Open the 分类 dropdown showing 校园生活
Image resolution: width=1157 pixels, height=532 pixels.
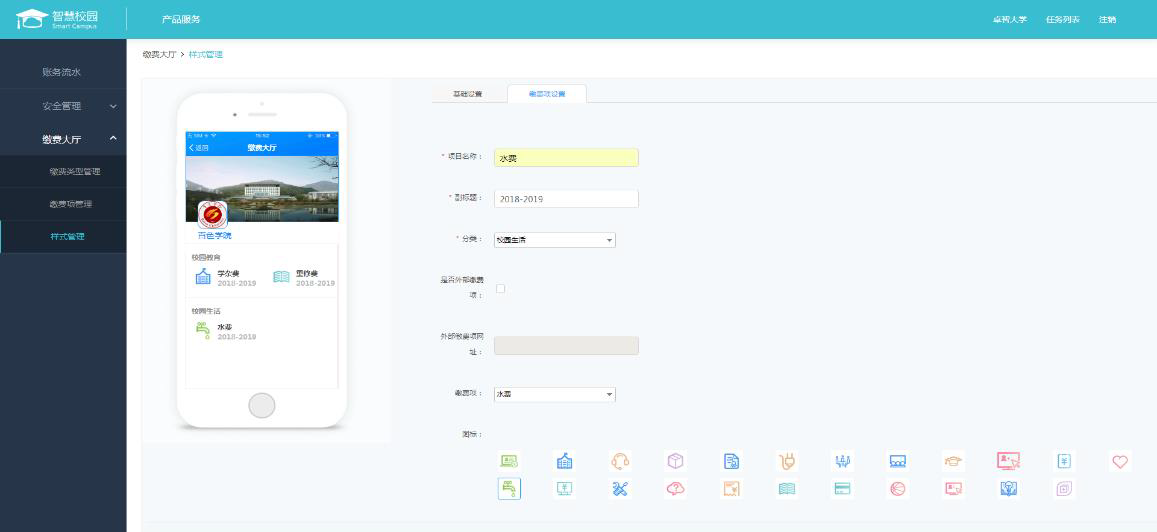(554, 240)
